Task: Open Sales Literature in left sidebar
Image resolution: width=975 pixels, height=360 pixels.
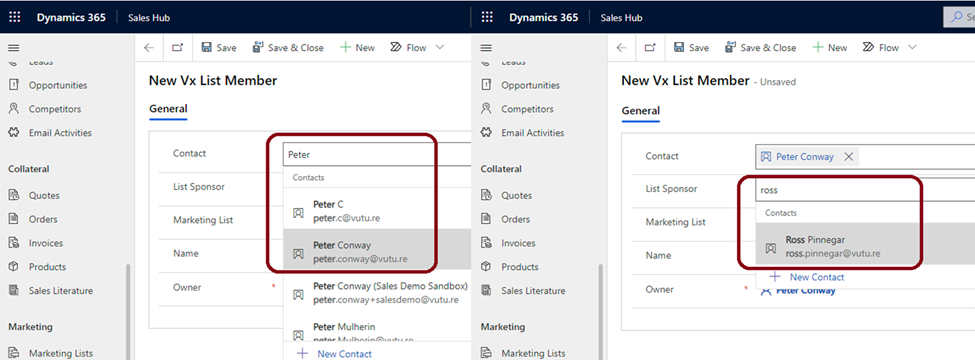Action: [x=51, y=290]
